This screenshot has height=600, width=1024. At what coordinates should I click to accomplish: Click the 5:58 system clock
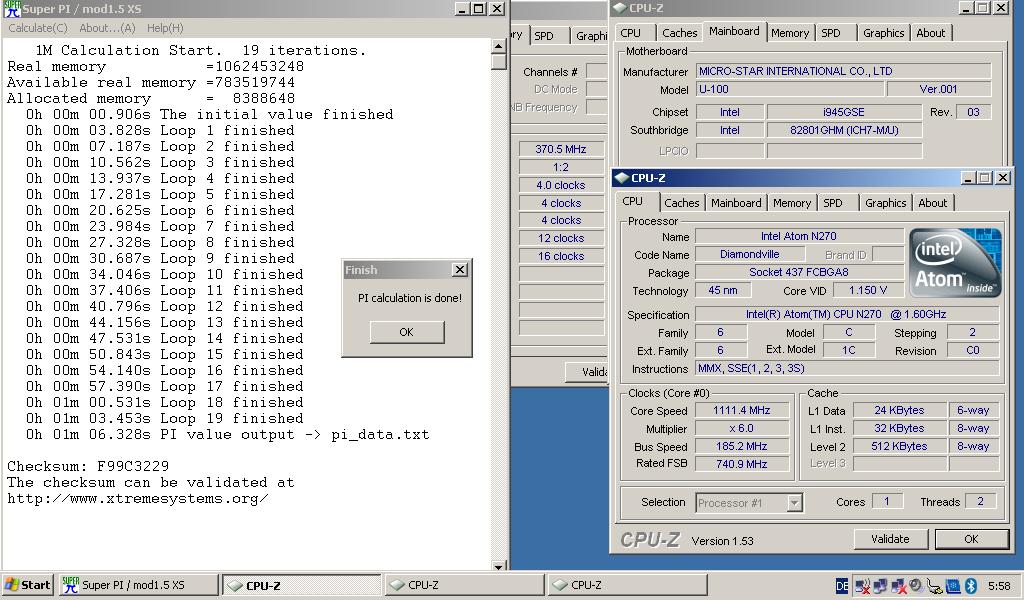coord(999,586)
